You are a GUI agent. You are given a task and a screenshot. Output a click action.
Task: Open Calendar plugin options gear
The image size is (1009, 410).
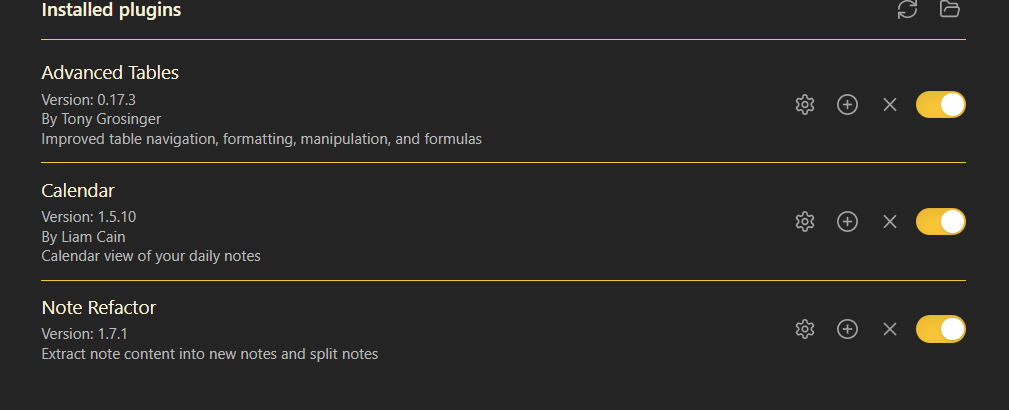tap(805, 221)
